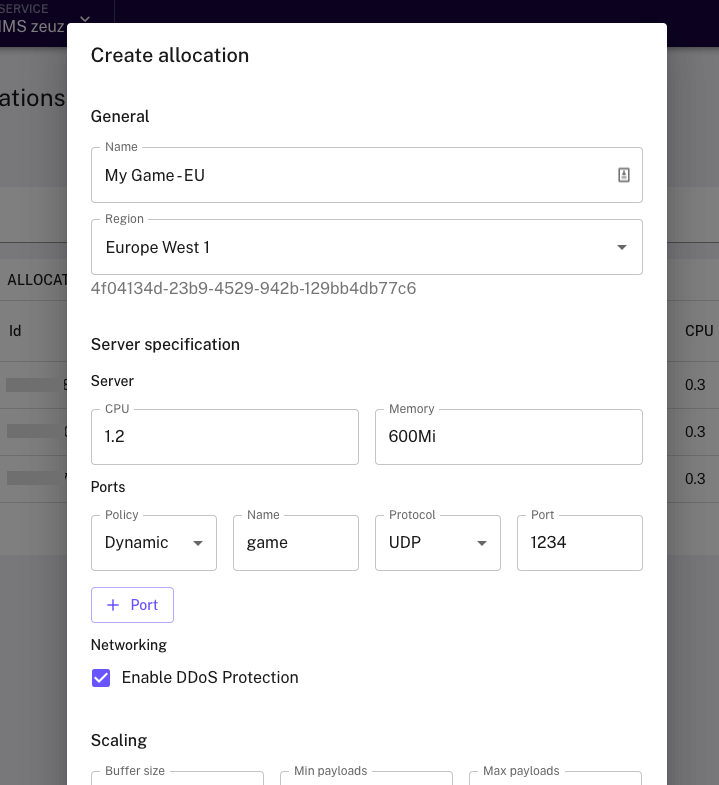Viewport: 719px width, 785px height.
Task: Edit the port Name field 'game'
Action: (295, 543)
